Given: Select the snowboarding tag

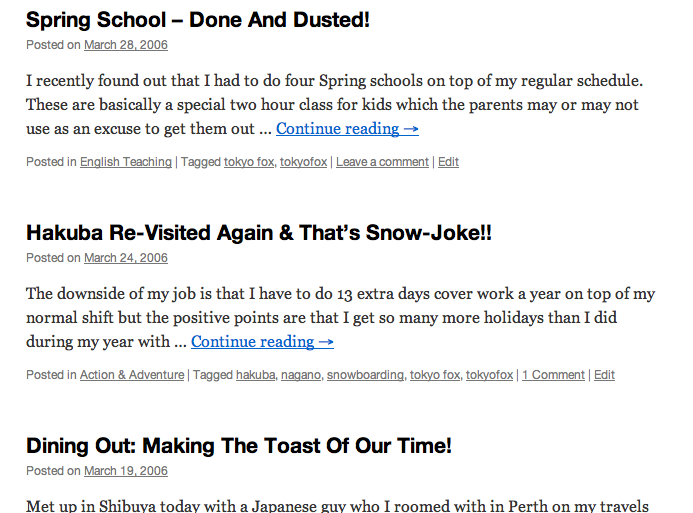Looking at the screenshot, I should coord(365,375).
